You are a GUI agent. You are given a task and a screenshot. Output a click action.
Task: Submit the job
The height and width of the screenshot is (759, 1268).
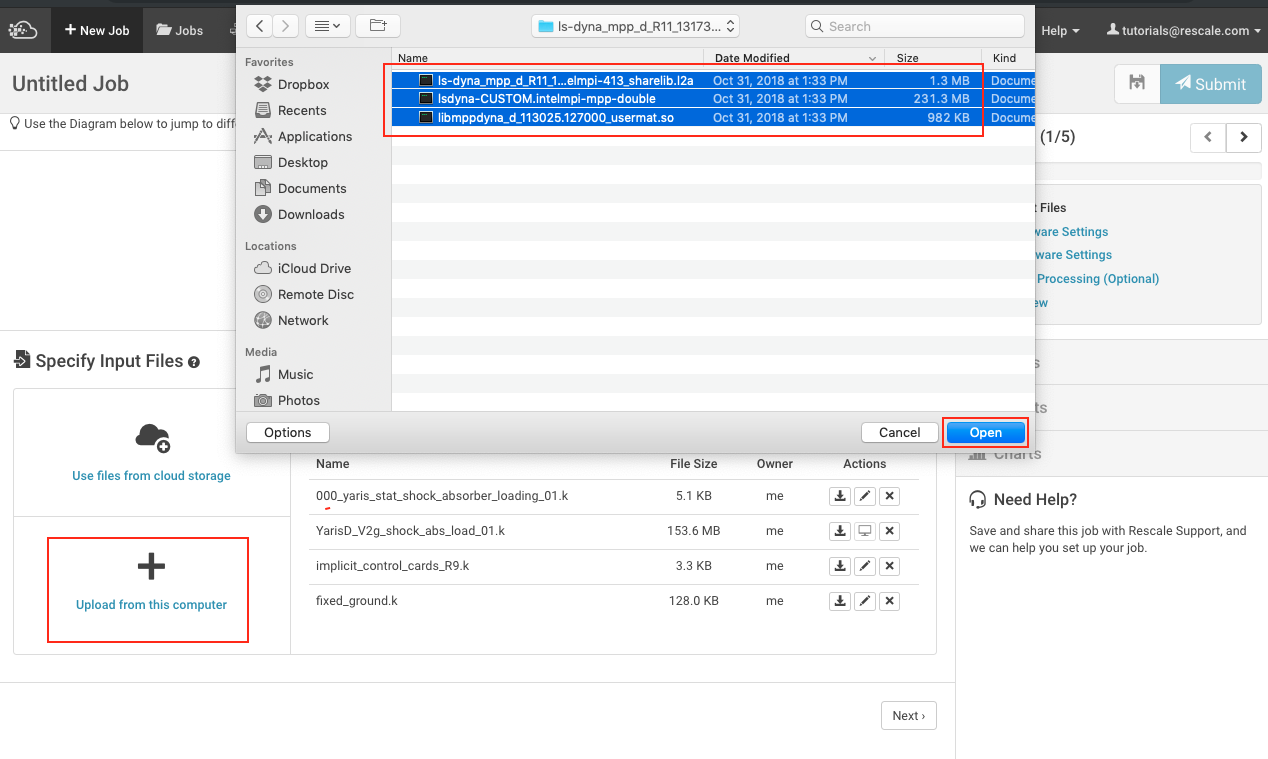pyautogui.click(x=1210, y=84)
